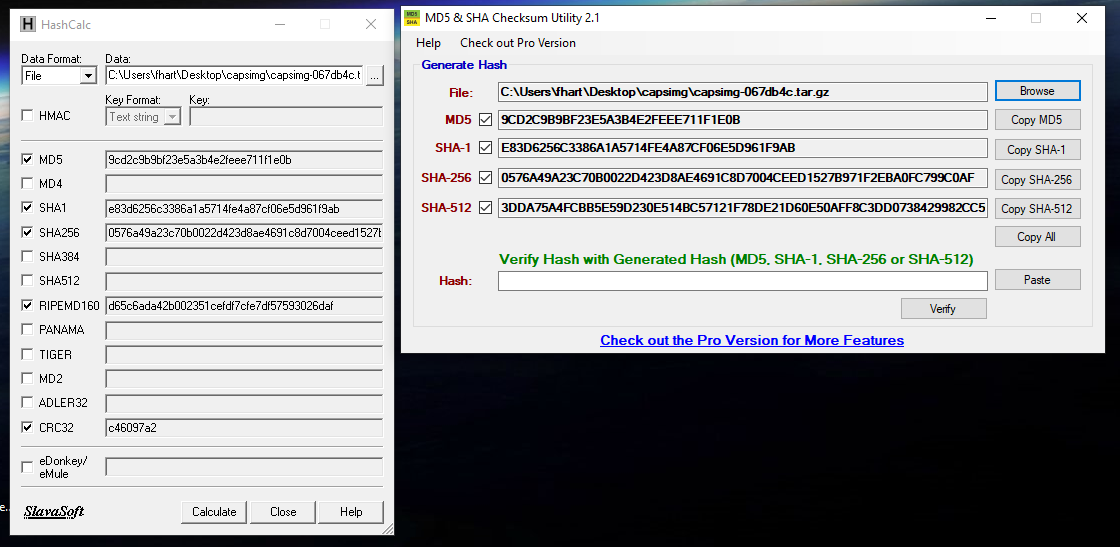Click Copy SHA-1 button
1120x547 pixels.
[1037, 150]
